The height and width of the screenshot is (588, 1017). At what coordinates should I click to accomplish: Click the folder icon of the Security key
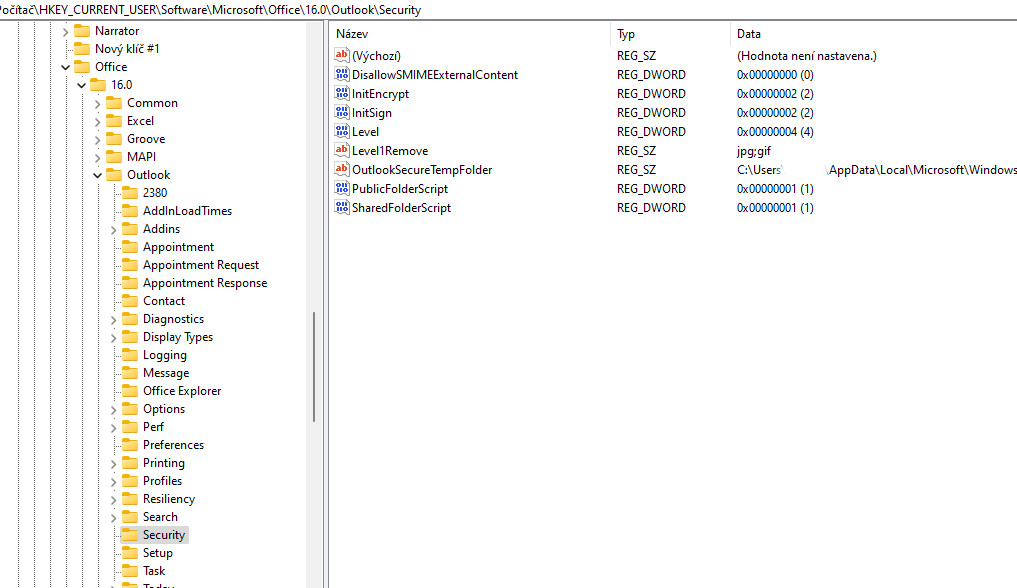point(129,535)
